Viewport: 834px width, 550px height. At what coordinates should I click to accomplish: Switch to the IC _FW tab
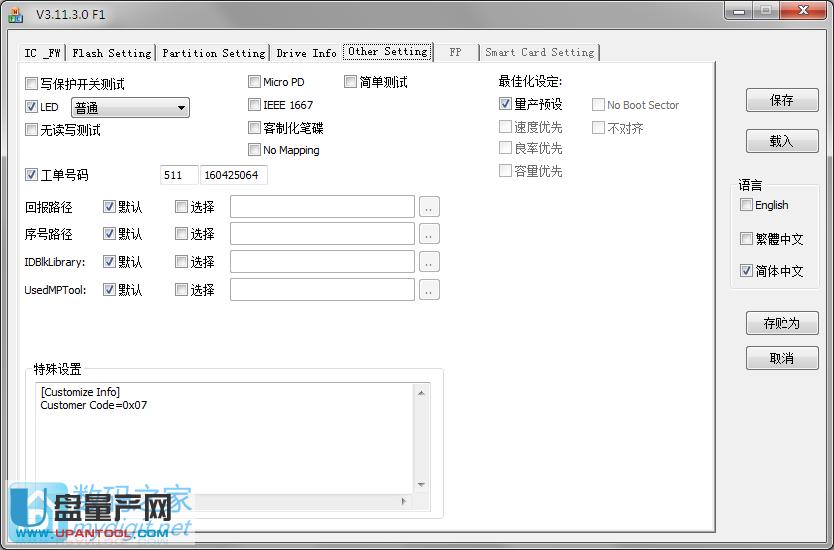tap(43, 53)
